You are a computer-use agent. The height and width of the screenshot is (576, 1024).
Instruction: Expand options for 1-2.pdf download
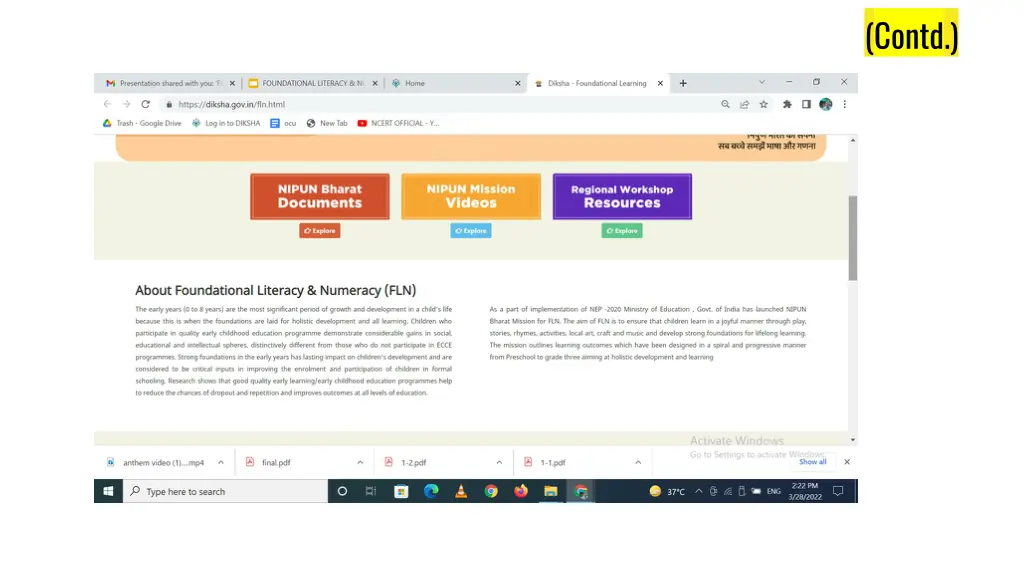point(499,462)
